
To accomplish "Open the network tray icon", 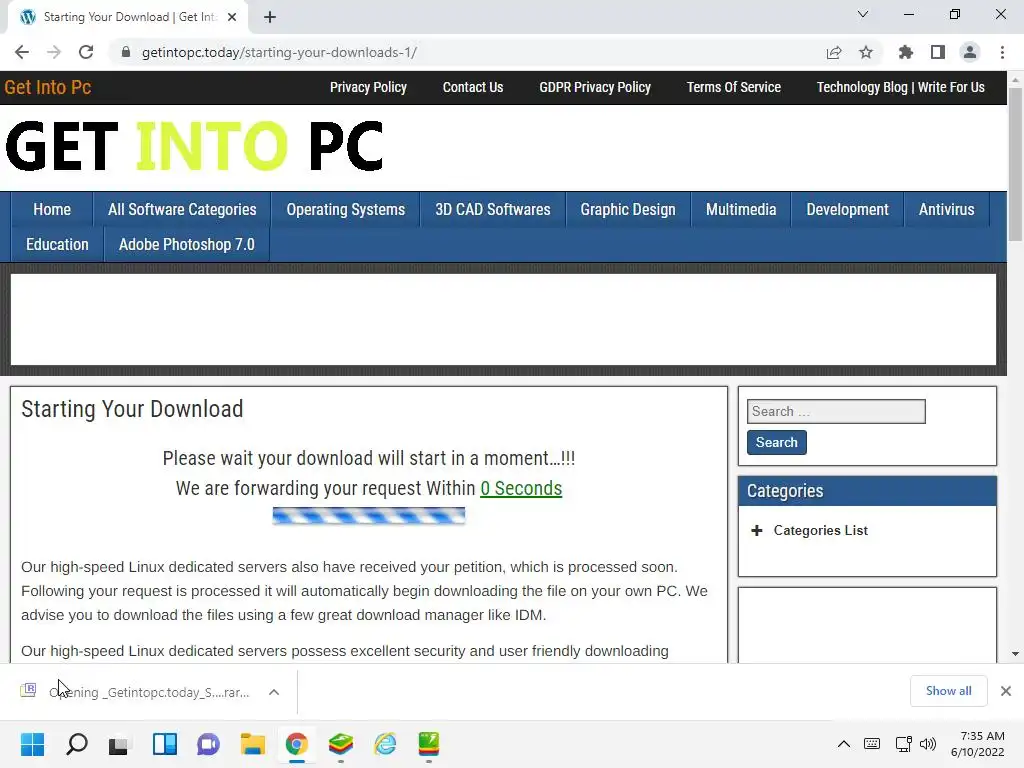I will (904, 744).
